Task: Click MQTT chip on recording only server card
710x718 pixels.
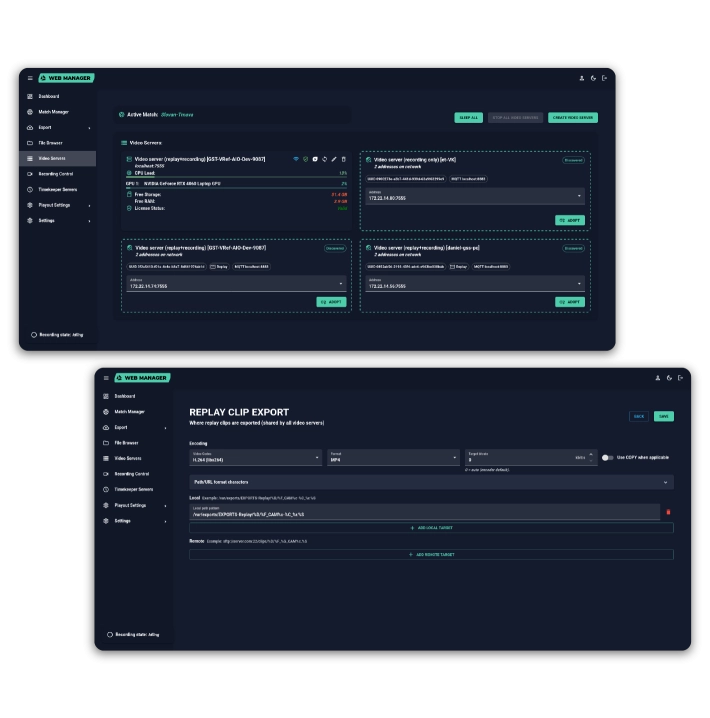Action: (x=468, y=179)
